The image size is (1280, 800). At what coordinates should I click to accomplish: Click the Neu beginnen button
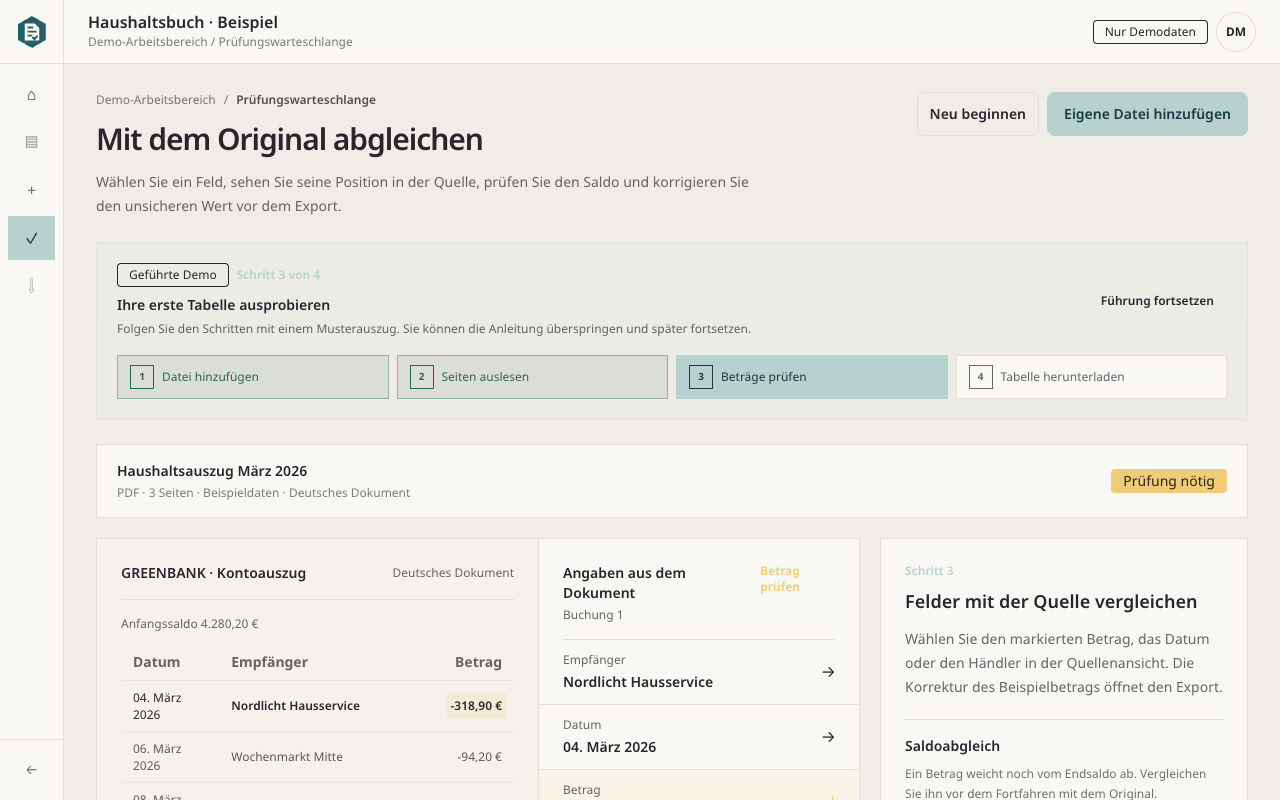coord(978,114)
